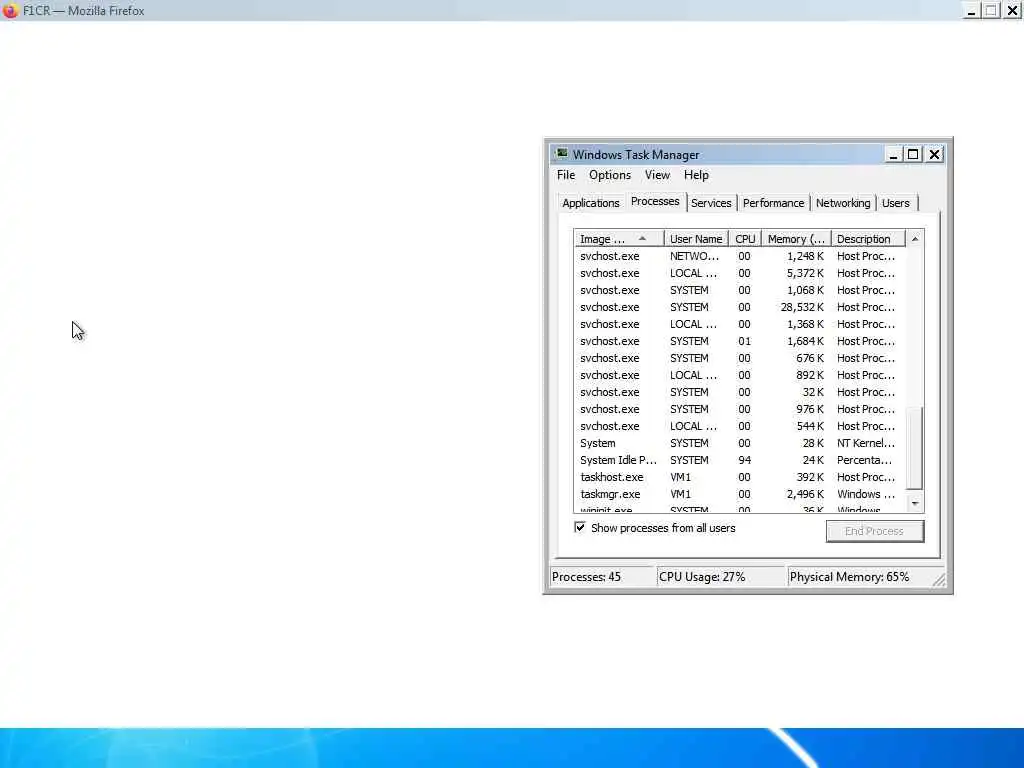
Task: Select the System Idle Process row
Action: (x=740, y=460)
